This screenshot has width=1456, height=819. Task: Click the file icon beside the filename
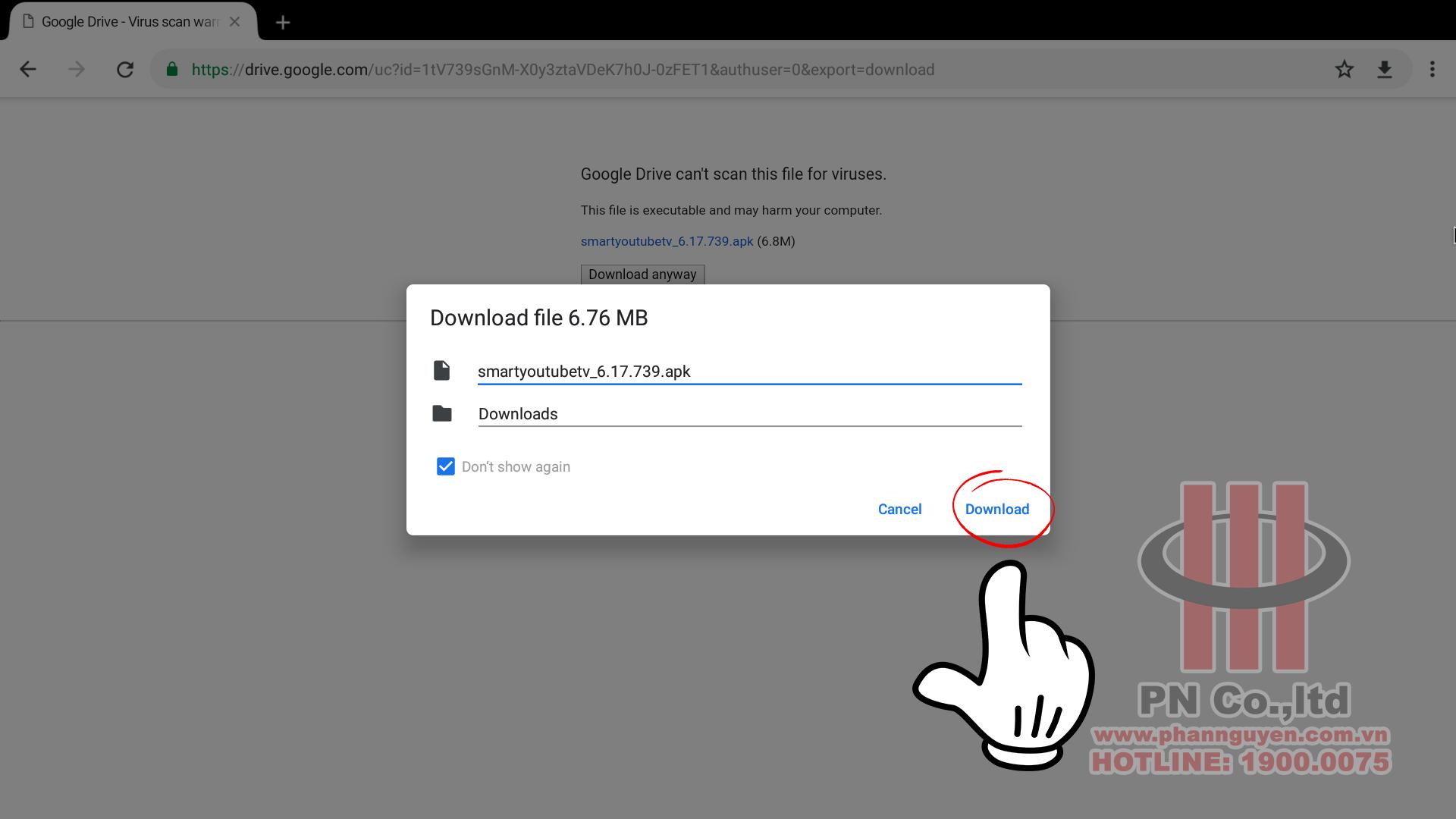pos(442,371)
